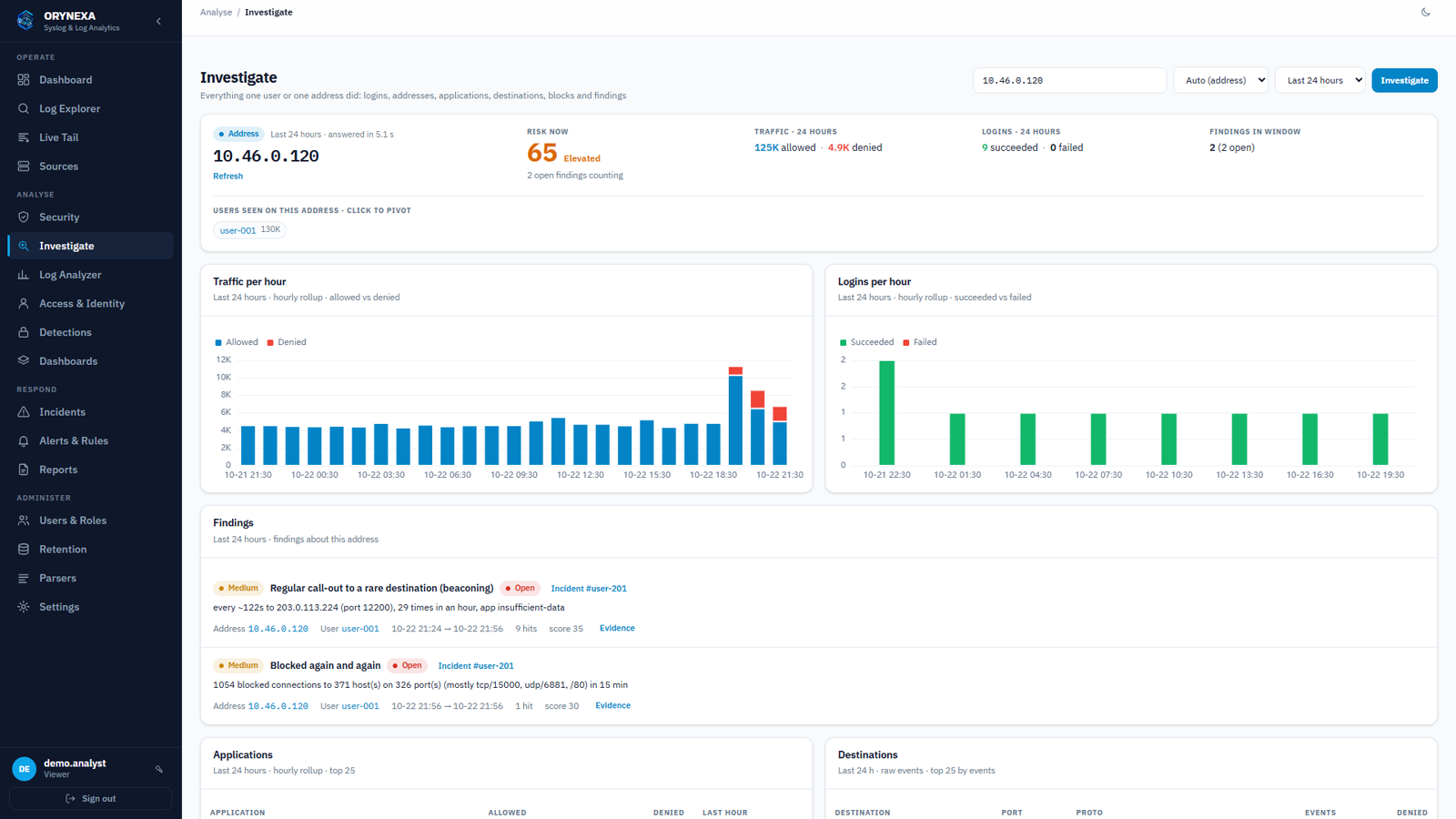The height and width of the screenshot is (819, 1456).
Task: Click the Reports document icon
Action: [24, 470]
